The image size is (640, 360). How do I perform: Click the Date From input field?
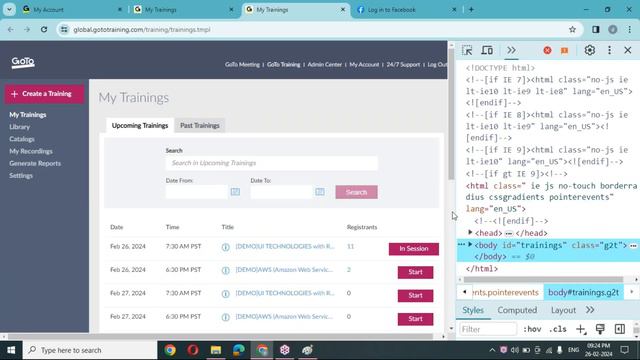(x=196, y=192)
